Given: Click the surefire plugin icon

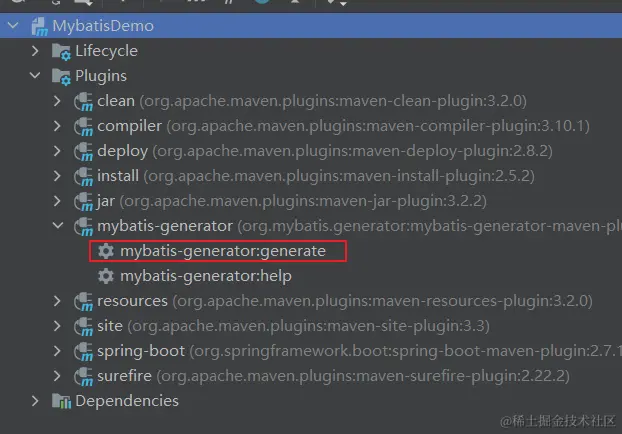Looking at the screenshot, I should (x=83, y=376).
